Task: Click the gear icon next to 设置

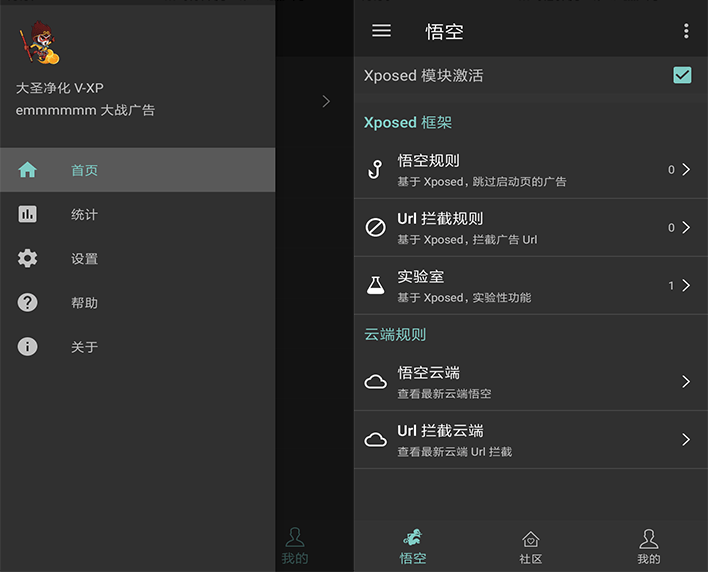Action: click(28, 258)
